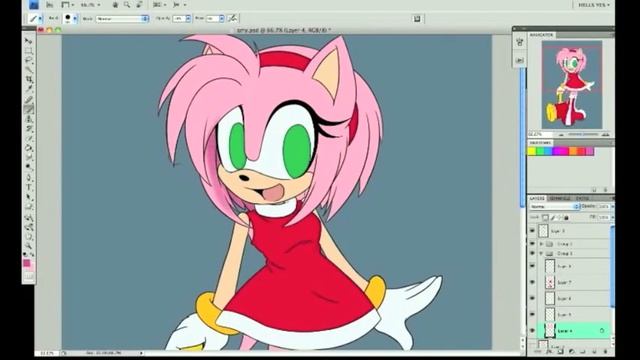
Task: Click the foreground color box in toolbox
Action: coord(27,263)
